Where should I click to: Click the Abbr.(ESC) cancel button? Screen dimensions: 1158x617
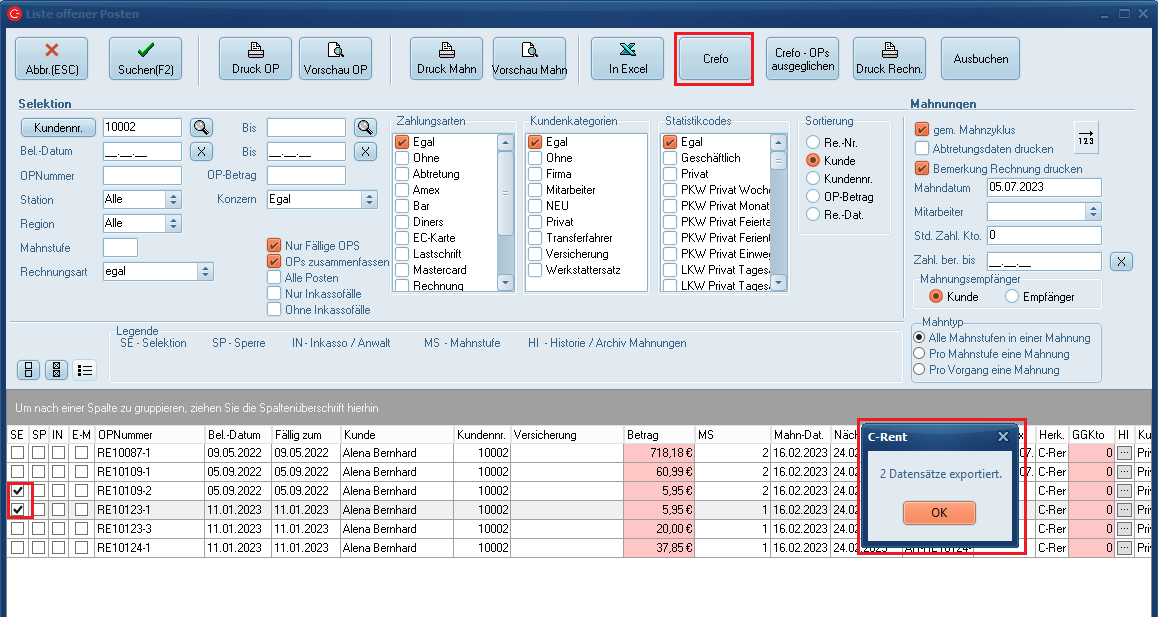(51, 58)
